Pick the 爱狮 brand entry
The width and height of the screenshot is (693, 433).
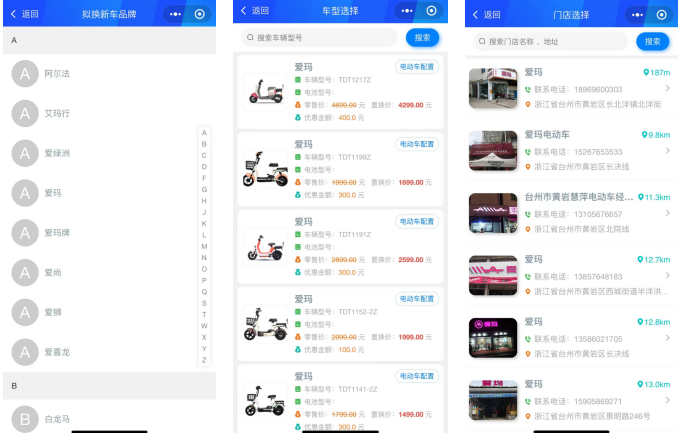110,312
